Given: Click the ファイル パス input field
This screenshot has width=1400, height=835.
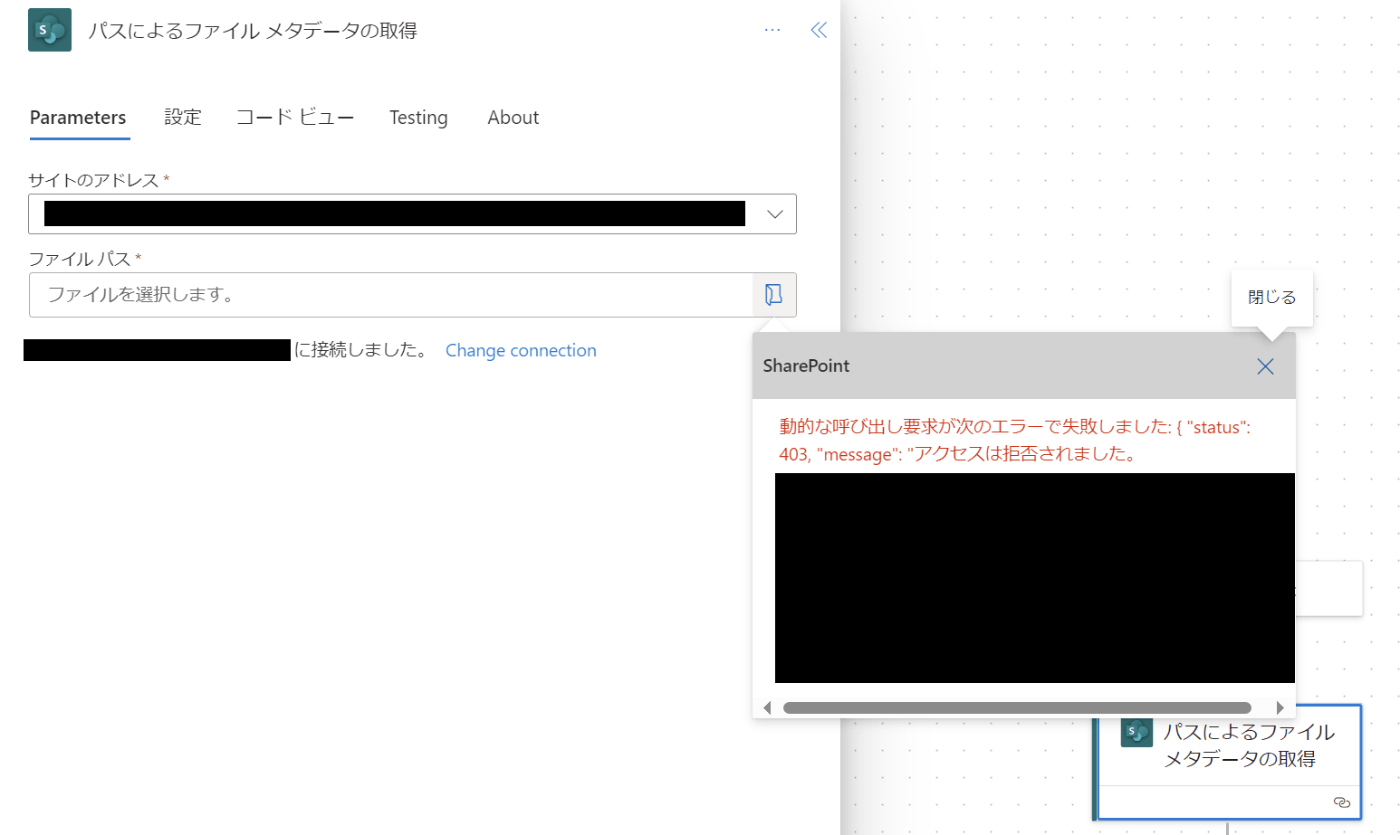Looking at the screenshot, I should click(391, 295).
